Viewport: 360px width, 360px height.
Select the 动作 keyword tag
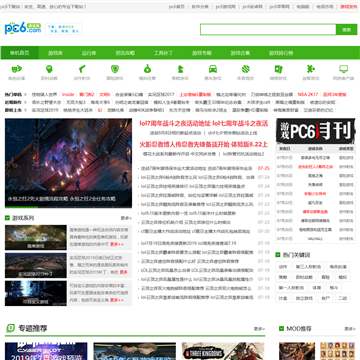pyautogui.click(x=283, y=267)
